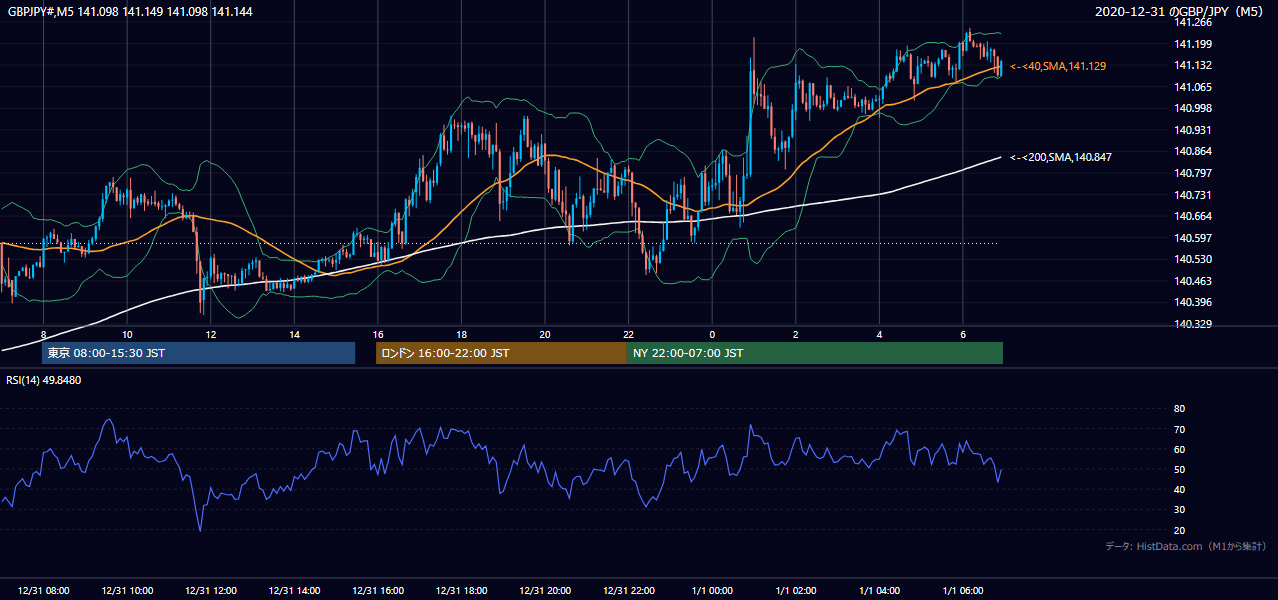The height and width of the screenshot is (600, 1278).
Task: Click price axis value 140.329
Action: [x=1192, y=324]
